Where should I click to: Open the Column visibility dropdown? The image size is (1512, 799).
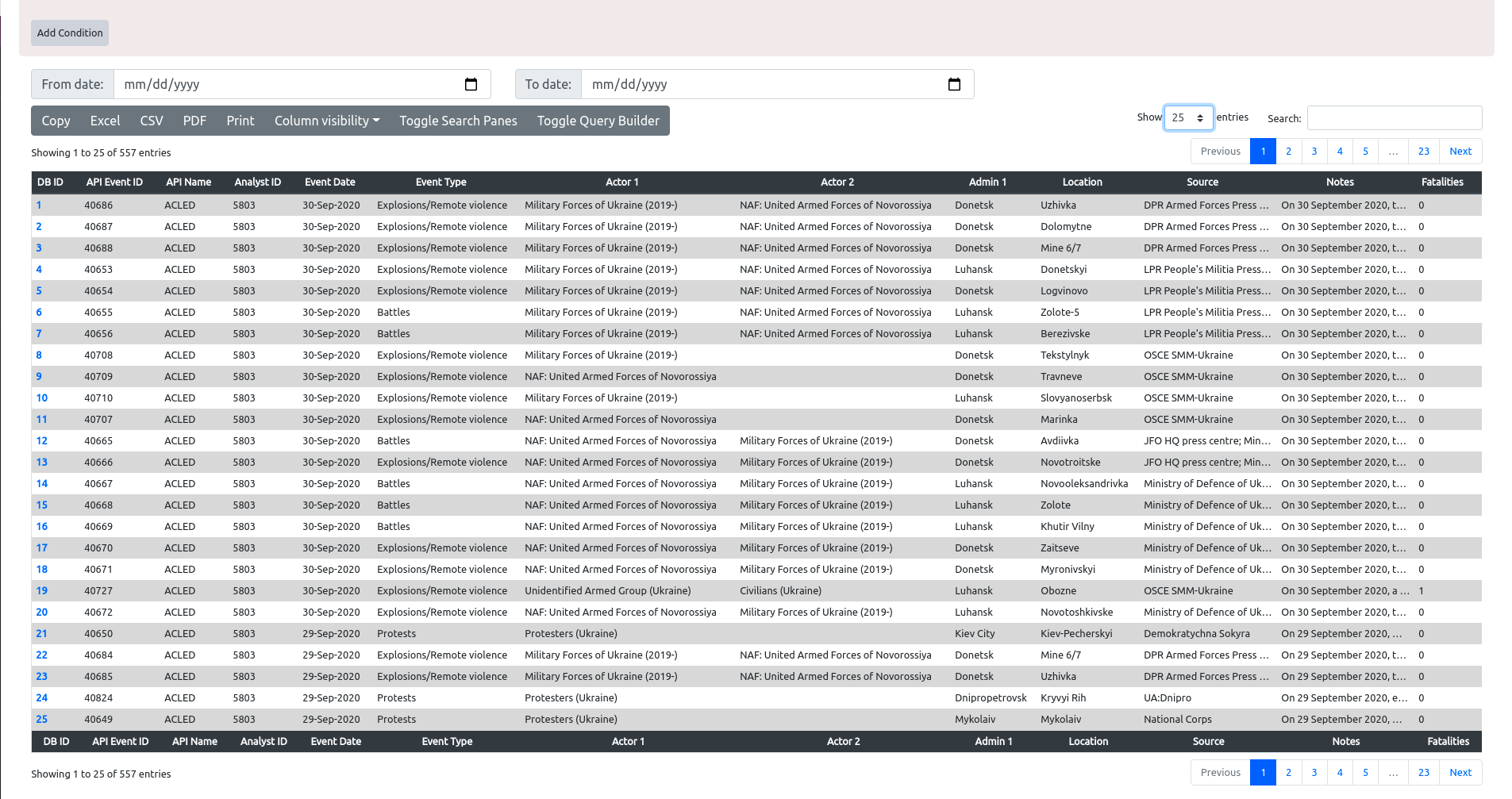coord(327,121)
